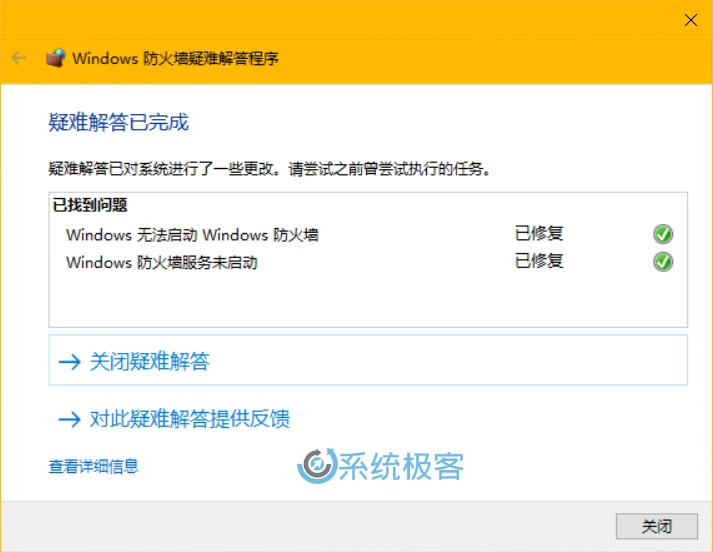
Task: Click arrow icon beside 关闭疑难解答
Action: (x=70, y=362)
